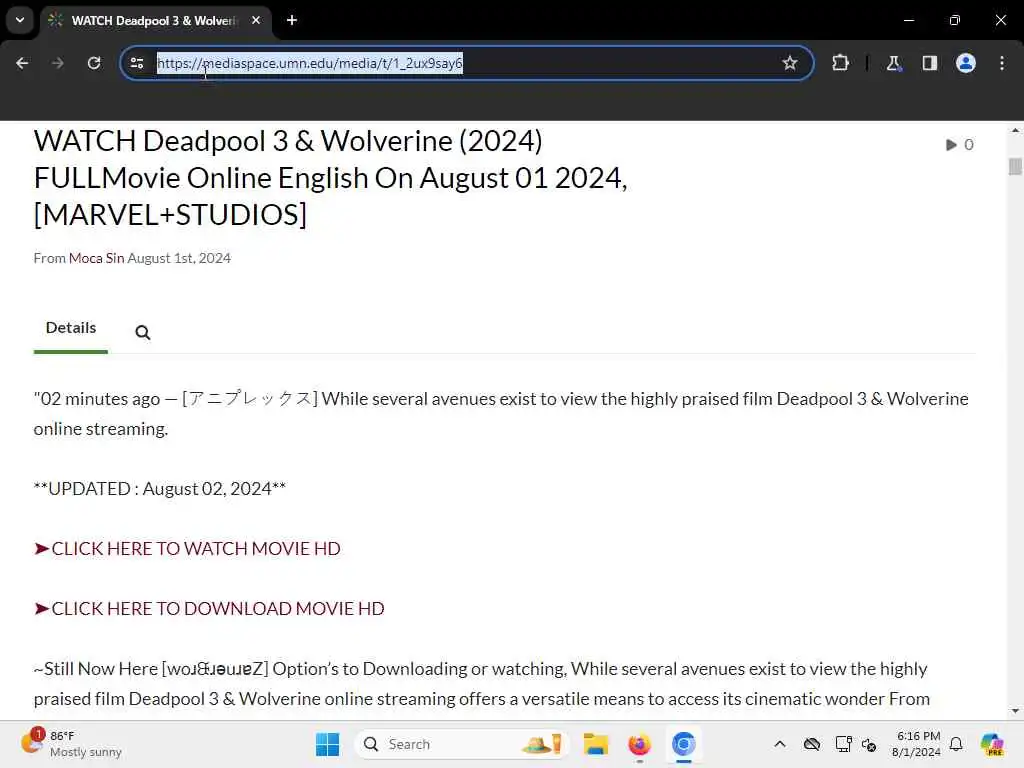Open File Explorer from the taskbar

pyautogui.click(x=596, y=744)
